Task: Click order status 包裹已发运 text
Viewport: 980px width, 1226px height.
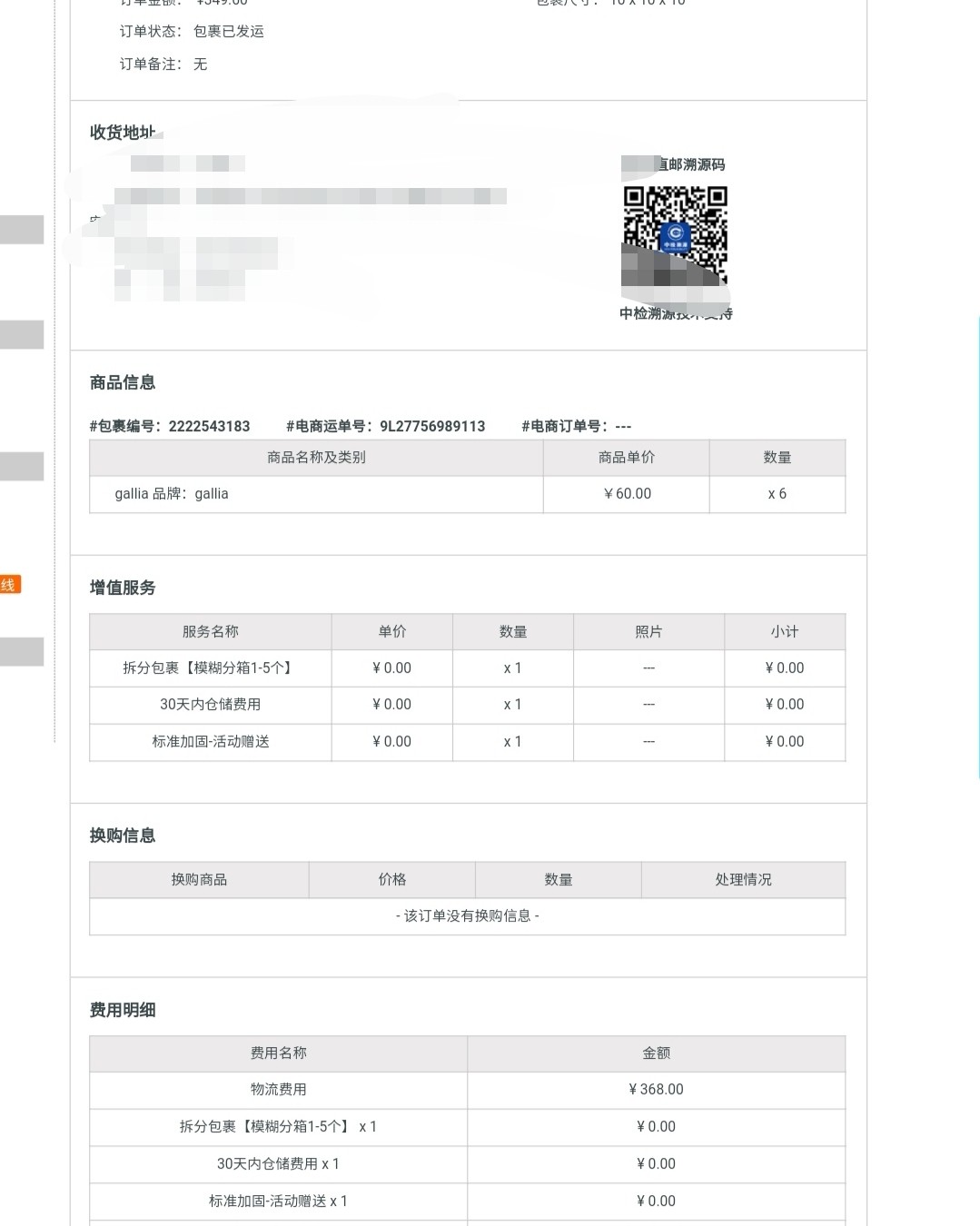Action: pos(229,32)
